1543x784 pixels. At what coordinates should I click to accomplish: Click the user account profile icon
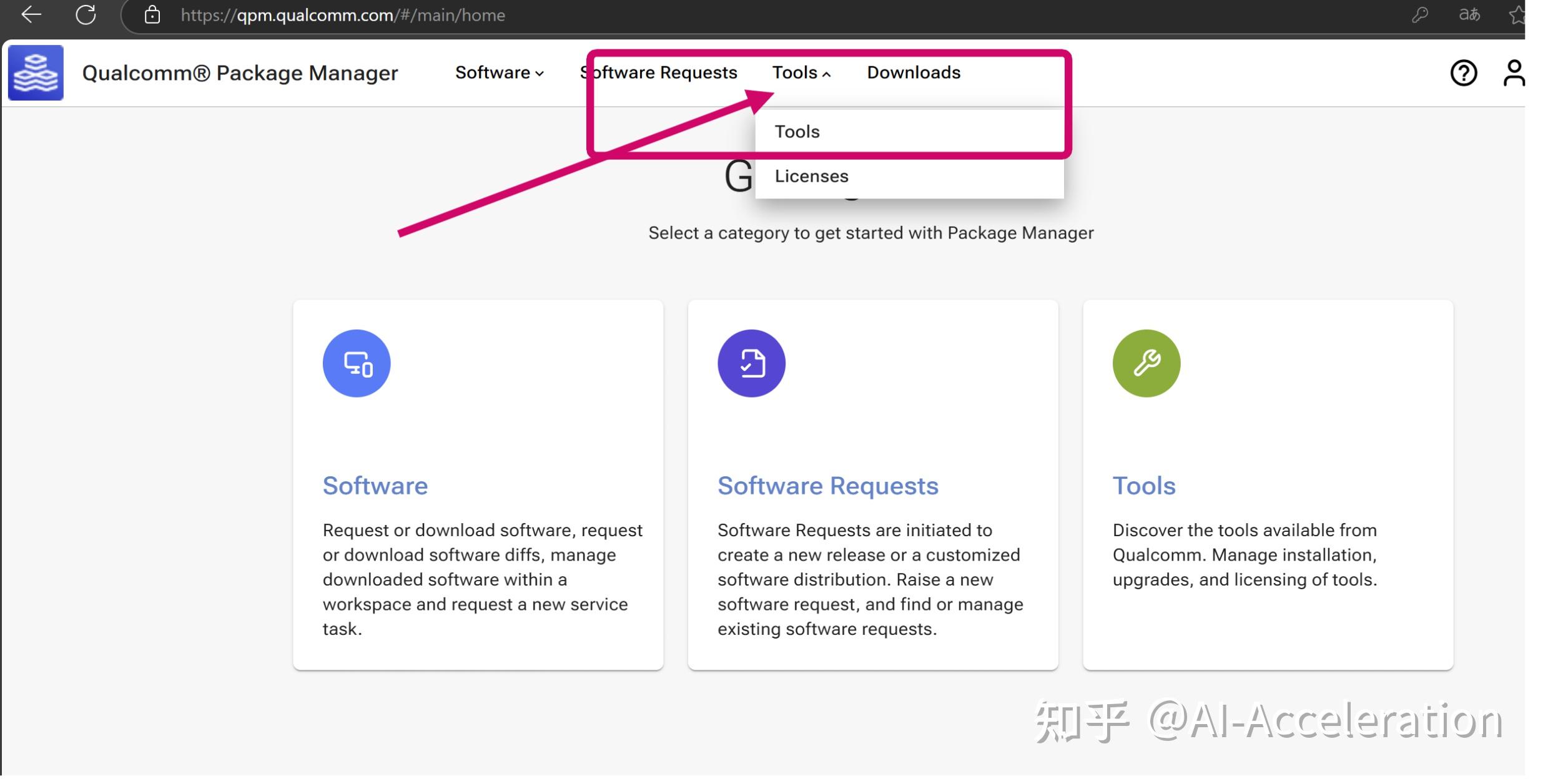[x=1516, y=73]
